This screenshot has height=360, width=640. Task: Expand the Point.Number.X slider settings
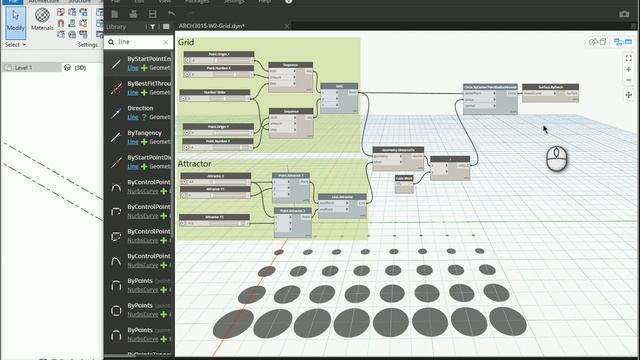(187, 75)
